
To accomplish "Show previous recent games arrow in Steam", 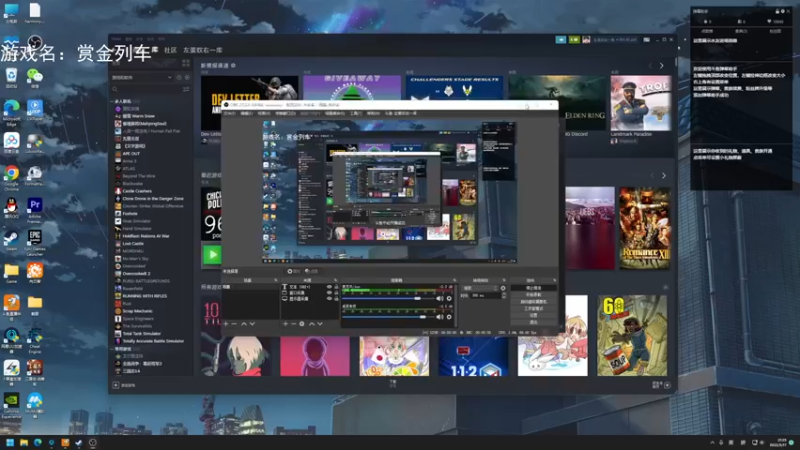I will click(652, 176).
